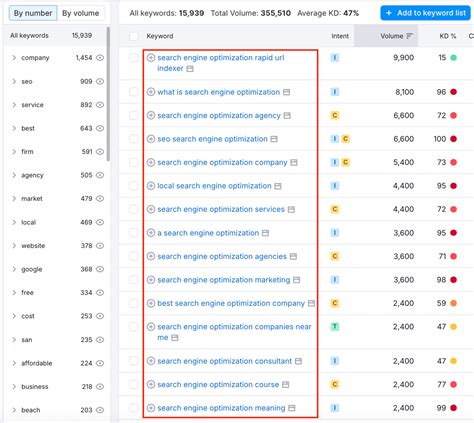Open the SERP icon beside 'search engine optimization services'
Screen dimensions: 474x423
click(x=291, y=209)
